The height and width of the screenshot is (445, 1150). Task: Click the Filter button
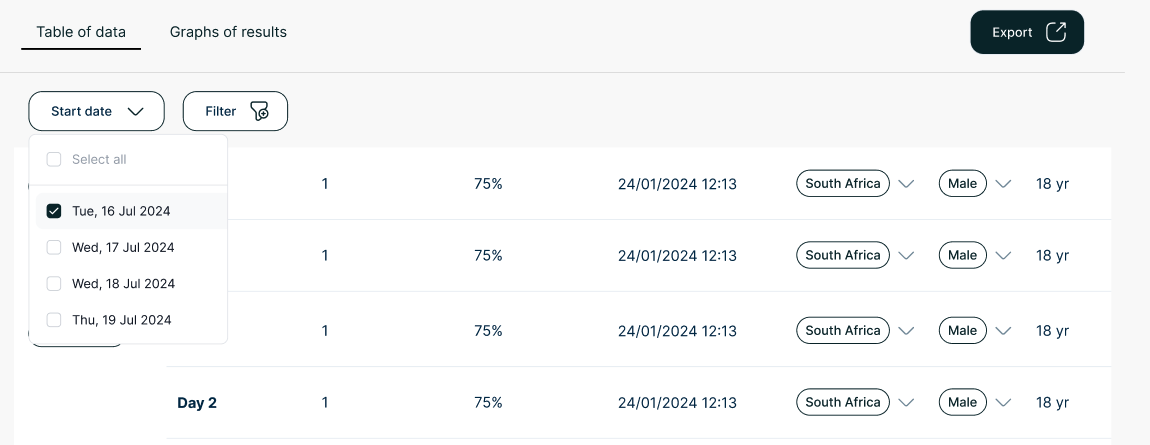point(235,111)
